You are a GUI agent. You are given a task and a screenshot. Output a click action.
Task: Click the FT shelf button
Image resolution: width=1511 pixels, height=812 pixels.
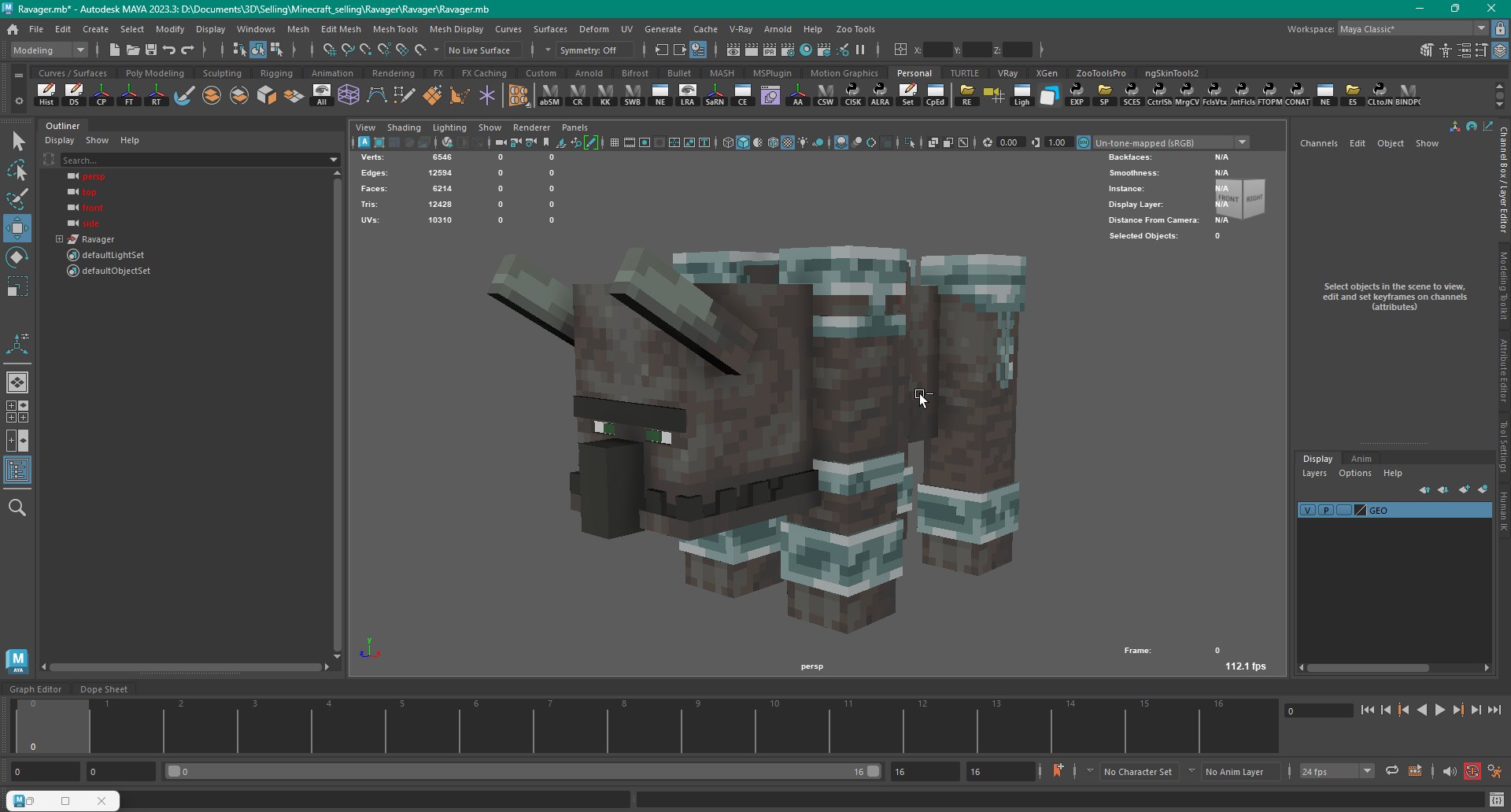[x=129, y=95]
